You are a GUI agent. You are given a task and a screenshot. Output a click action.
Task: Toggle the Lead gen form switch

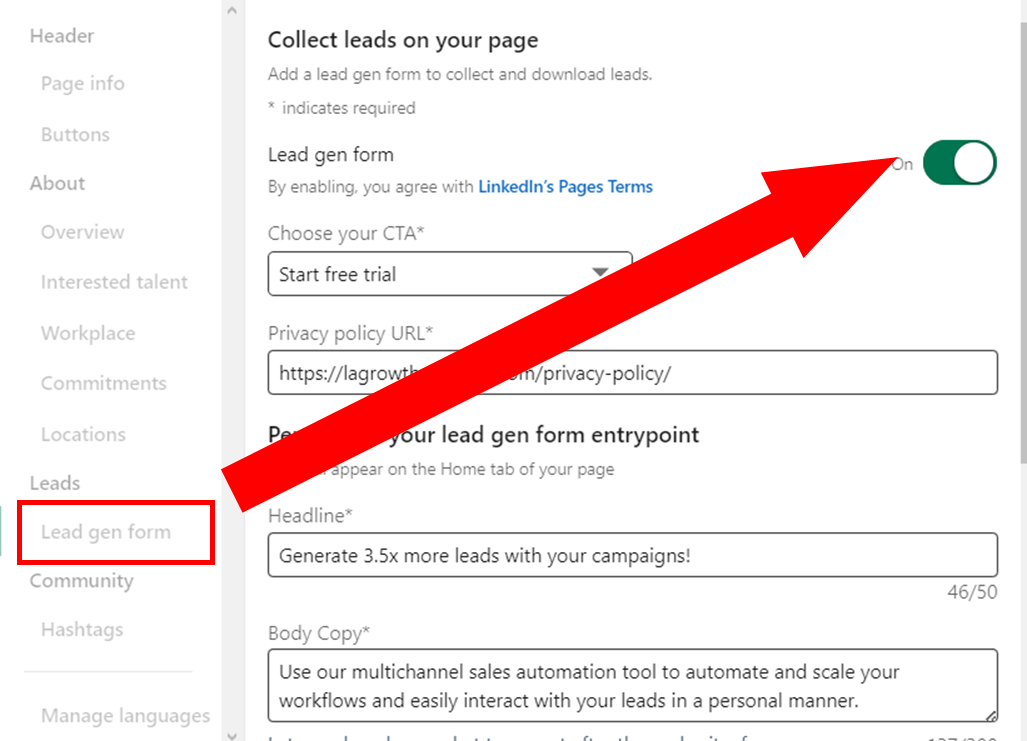(959, 163)
